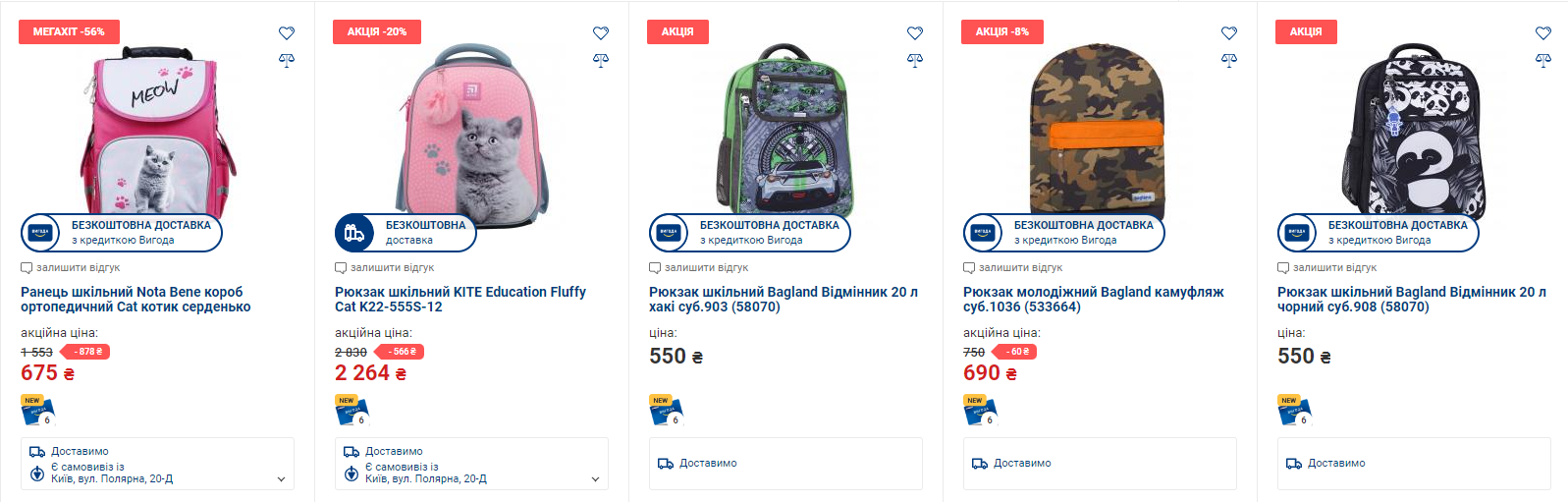This screenshot has width=1568, height=502.
Task: Click the pink Meow backpack image
Action: pyautogui.click(x=157, y=133)
